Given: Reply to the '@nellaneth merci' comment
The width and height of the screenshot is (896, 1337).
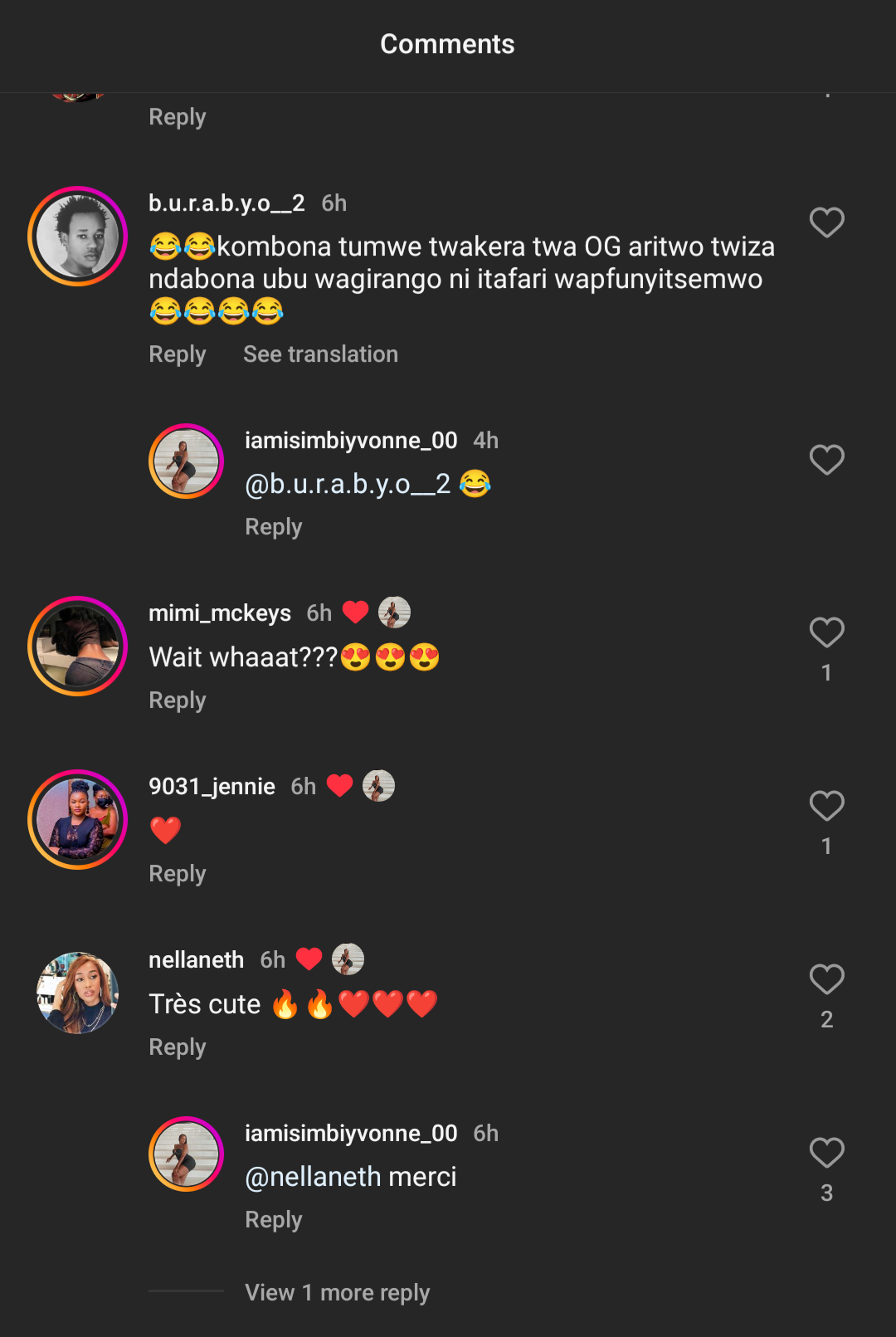Looking at the screenshot, I should [274, 1220].
